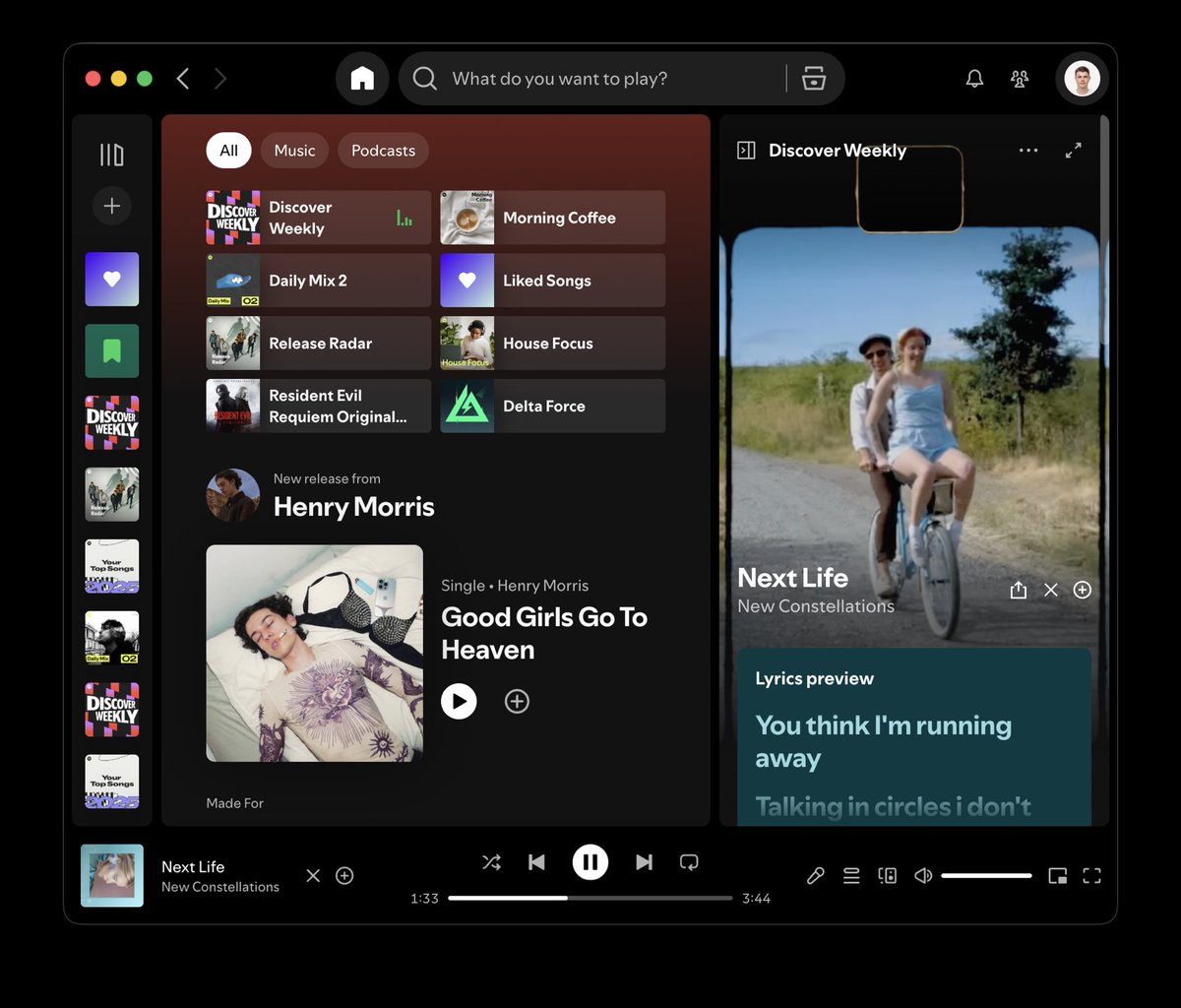Open the Liked Songs tile
The height and width of the screenshot is (1008, 1181).
tap(553, 281)
